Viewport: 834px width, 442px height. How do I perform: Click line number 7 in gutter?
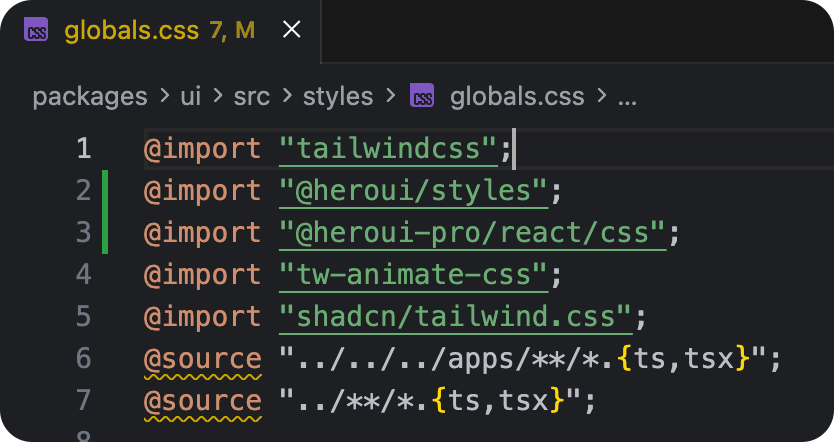(x=84, y=401)
